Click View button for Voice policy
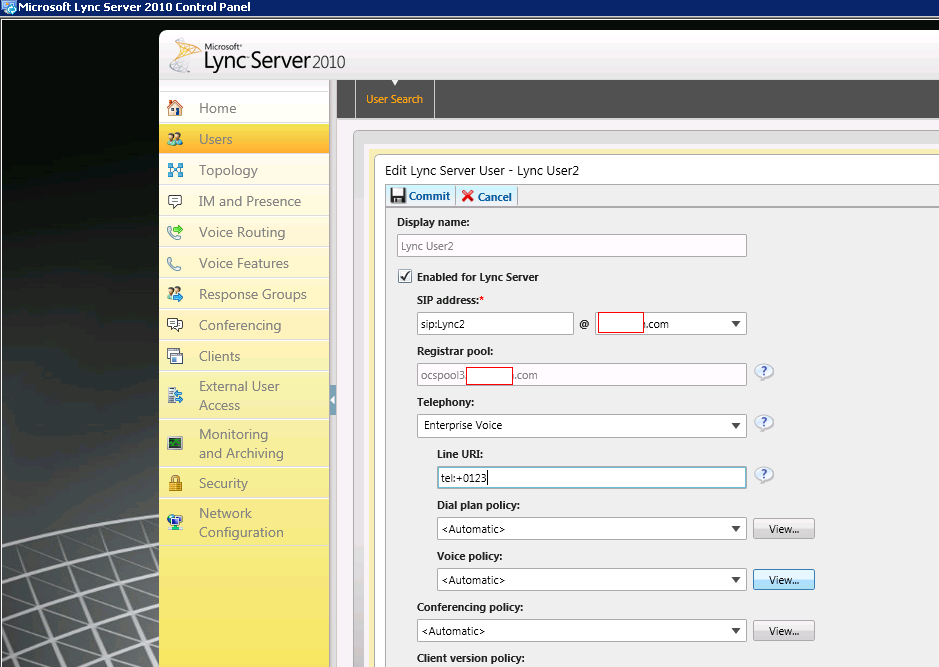This screenshot has width=939, height=667. (x=783, y=580)
